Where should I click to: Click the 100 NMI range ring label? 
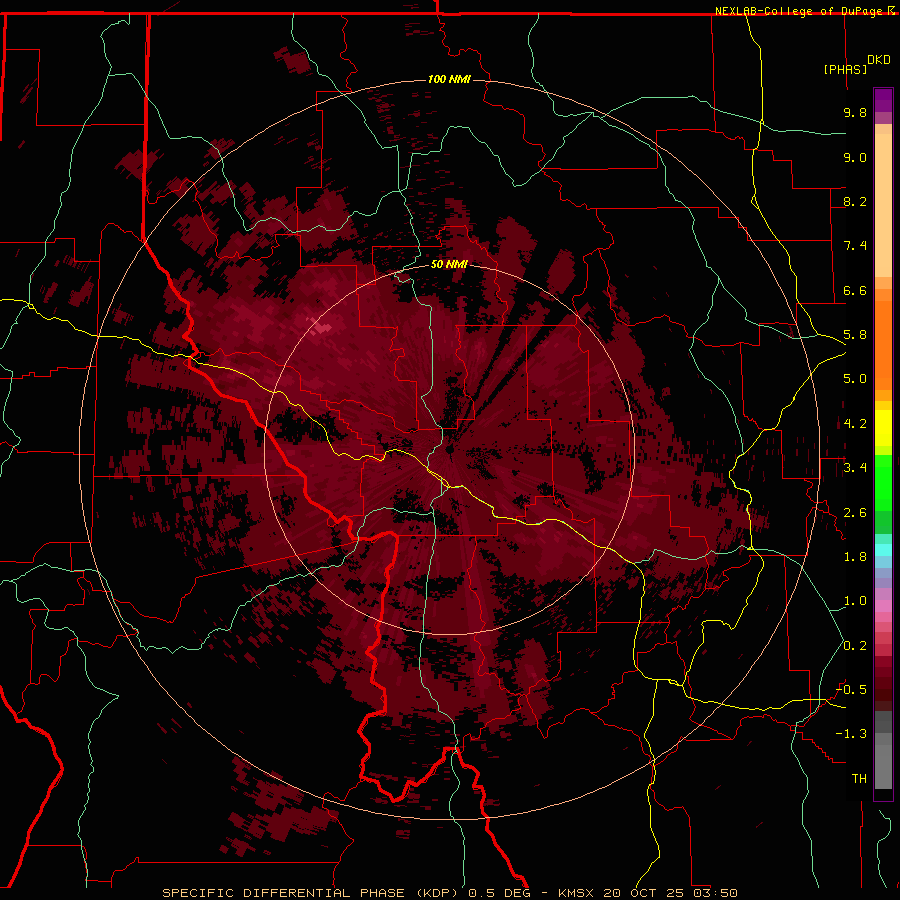point(449,79)
